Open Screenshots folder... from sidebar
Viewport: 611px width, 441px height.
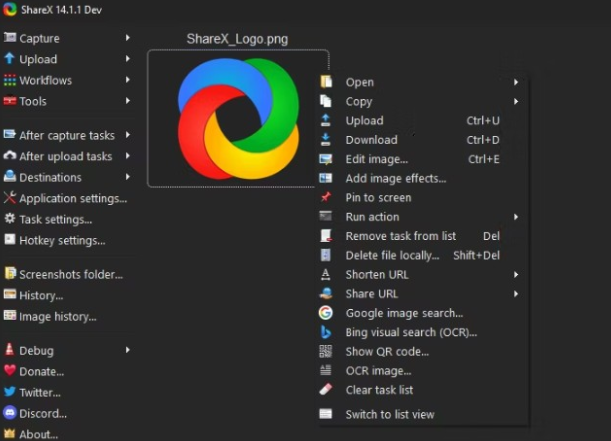click(66, 274)
